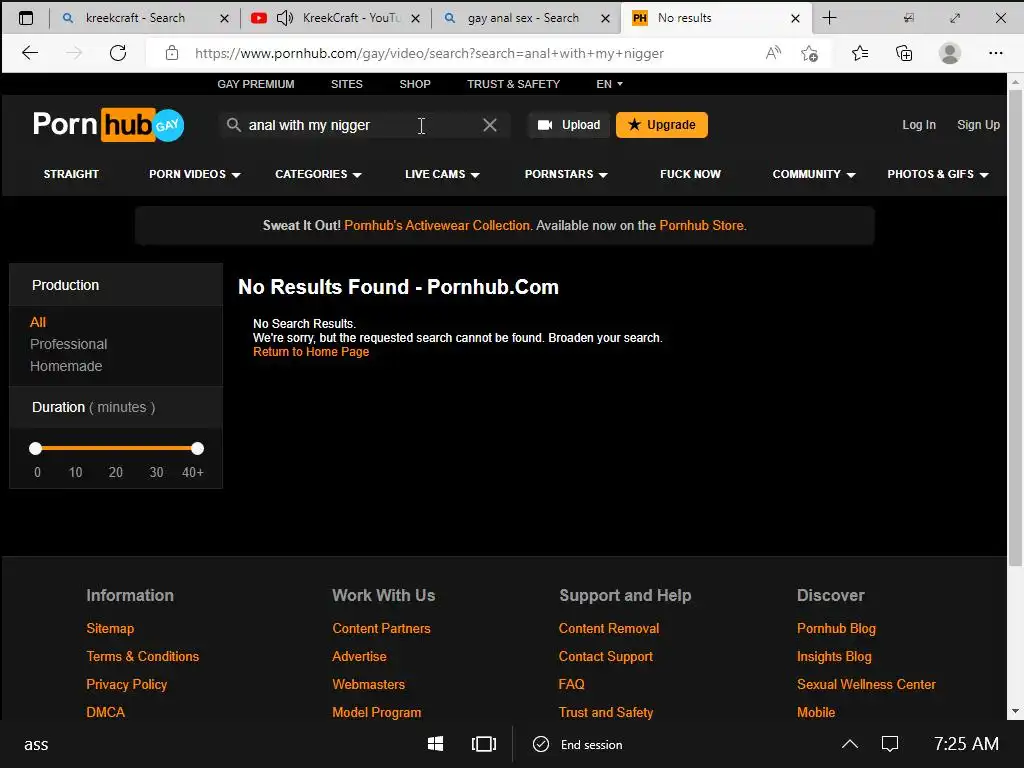Image resolution: width=1024 pixels, height=768 pixels.
Task: Open the Activewear Collection banner link
Action: point(437,225)
